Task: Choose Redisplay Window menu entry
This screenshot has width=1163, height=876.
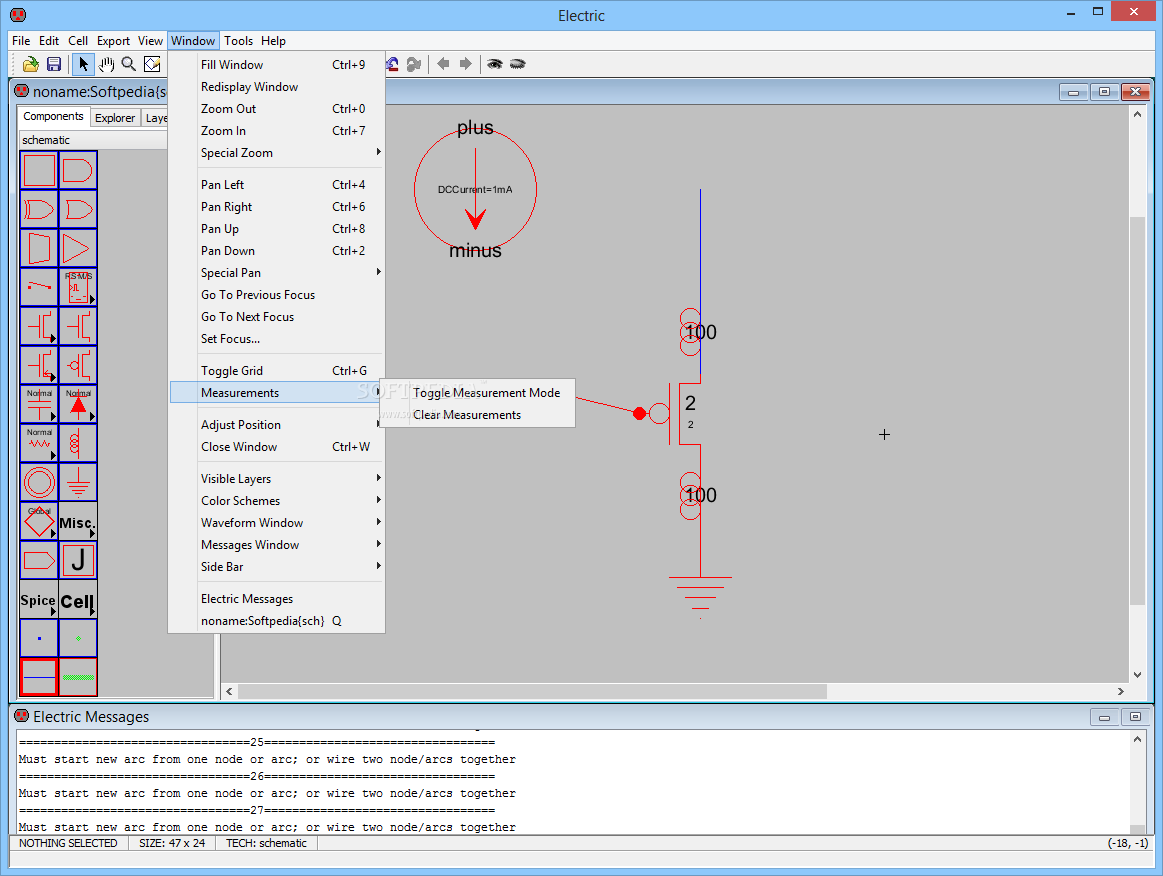Action: [277, 88]
